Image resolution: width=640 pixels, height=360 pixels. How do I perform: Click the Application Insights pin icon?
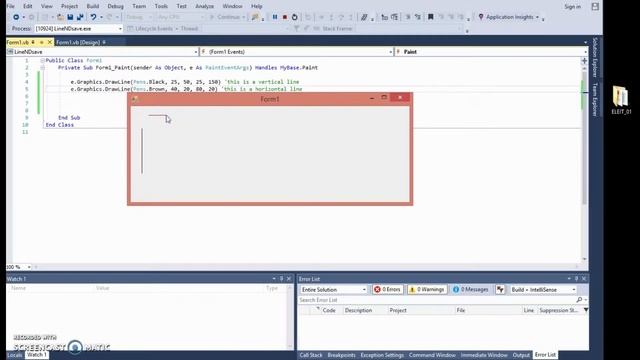pos(481,17)
